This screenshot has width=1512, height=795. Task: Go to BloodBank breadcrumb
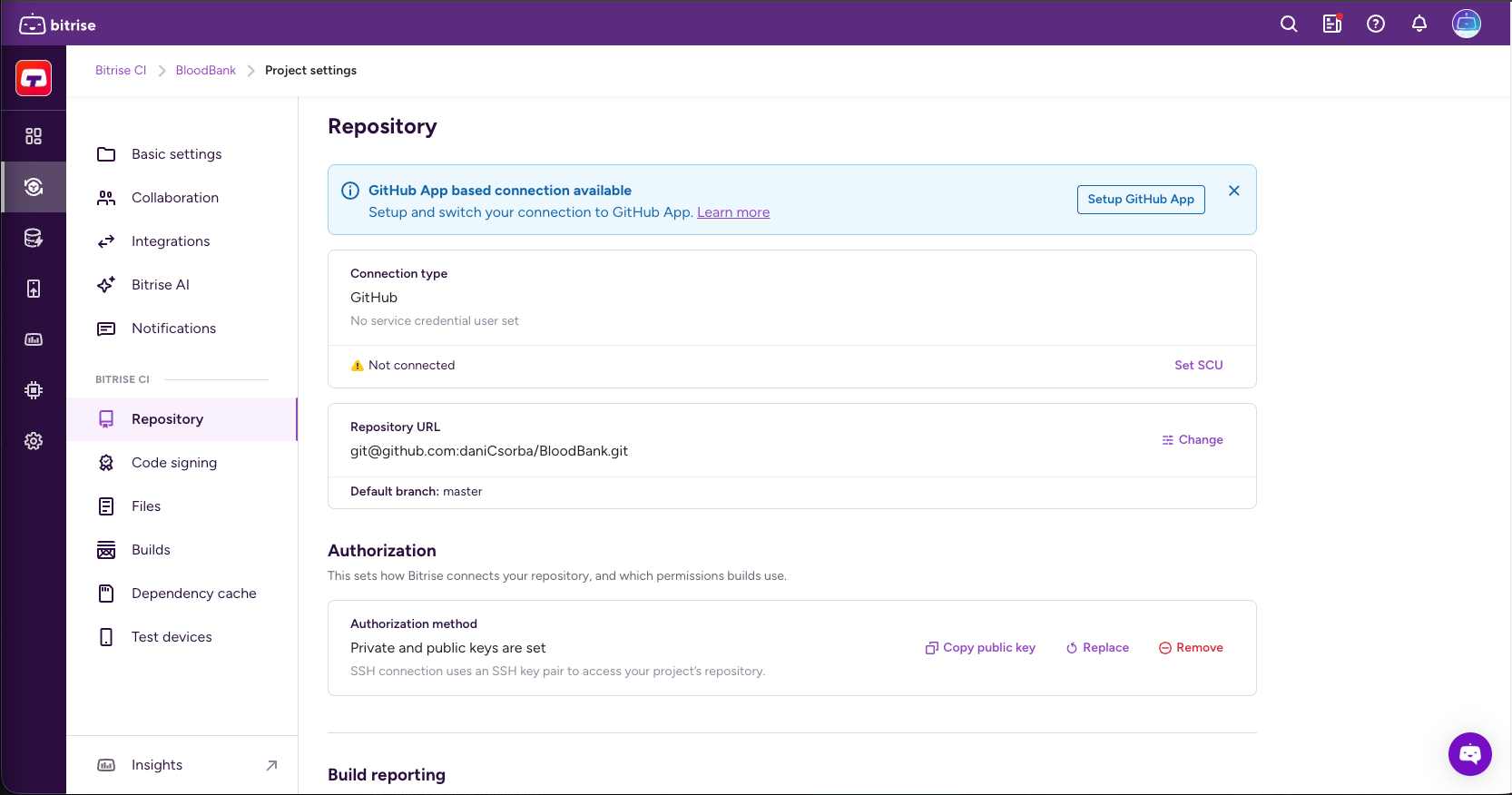click(206, 71)
